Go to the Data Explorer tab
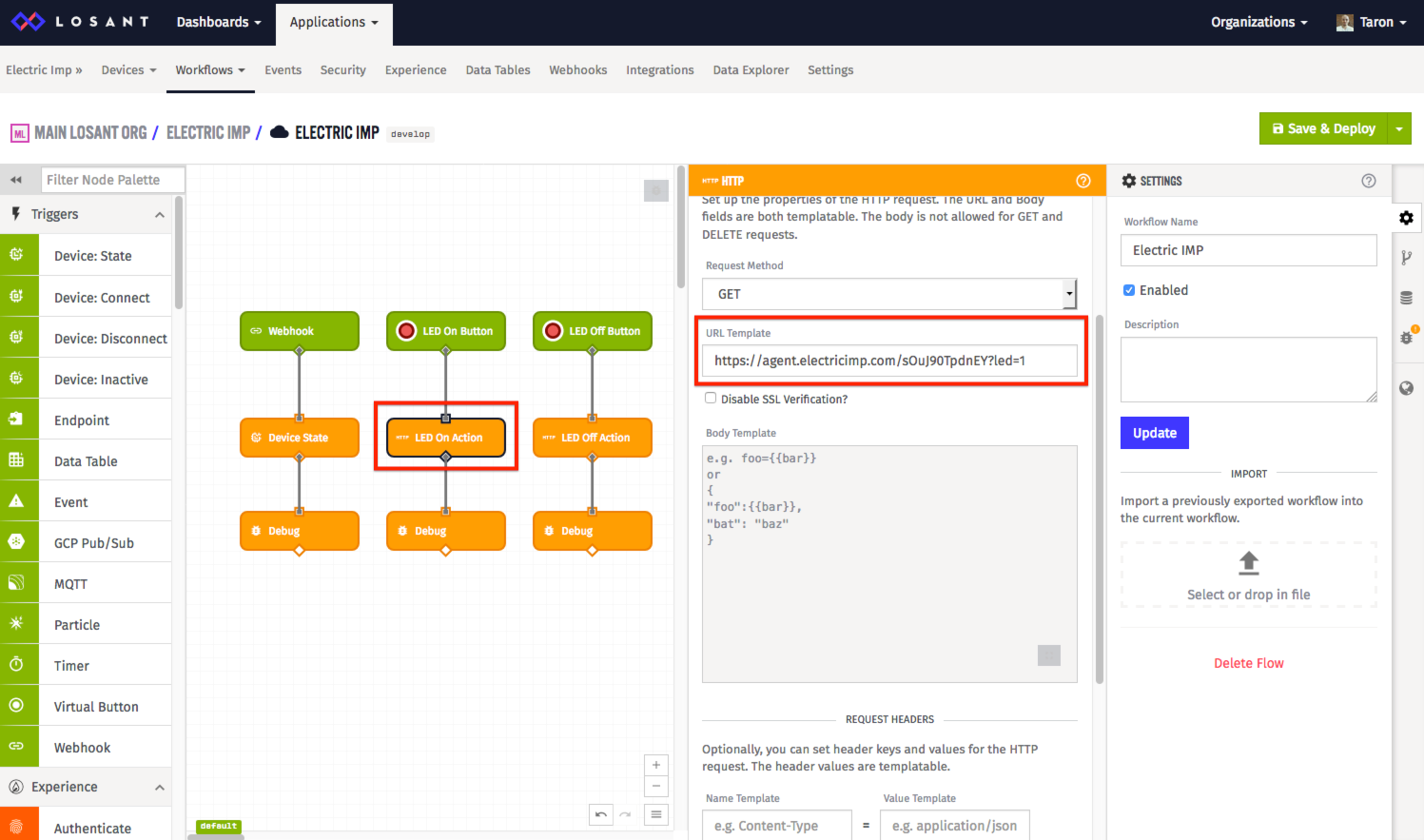This screenshot has width=1424, height=840. point(751,69)
